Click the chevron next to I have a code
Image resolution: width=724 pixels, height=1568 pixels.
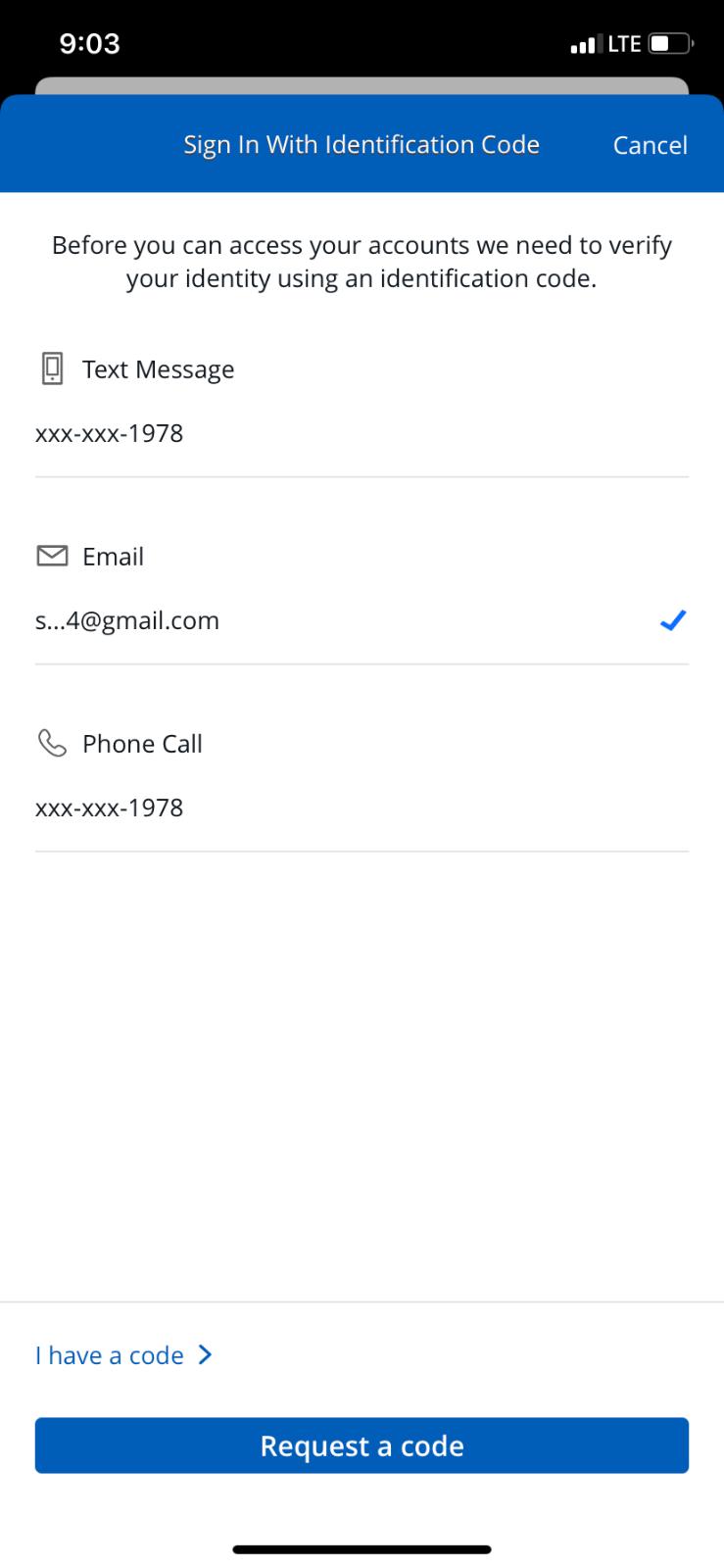(205, 1354)
